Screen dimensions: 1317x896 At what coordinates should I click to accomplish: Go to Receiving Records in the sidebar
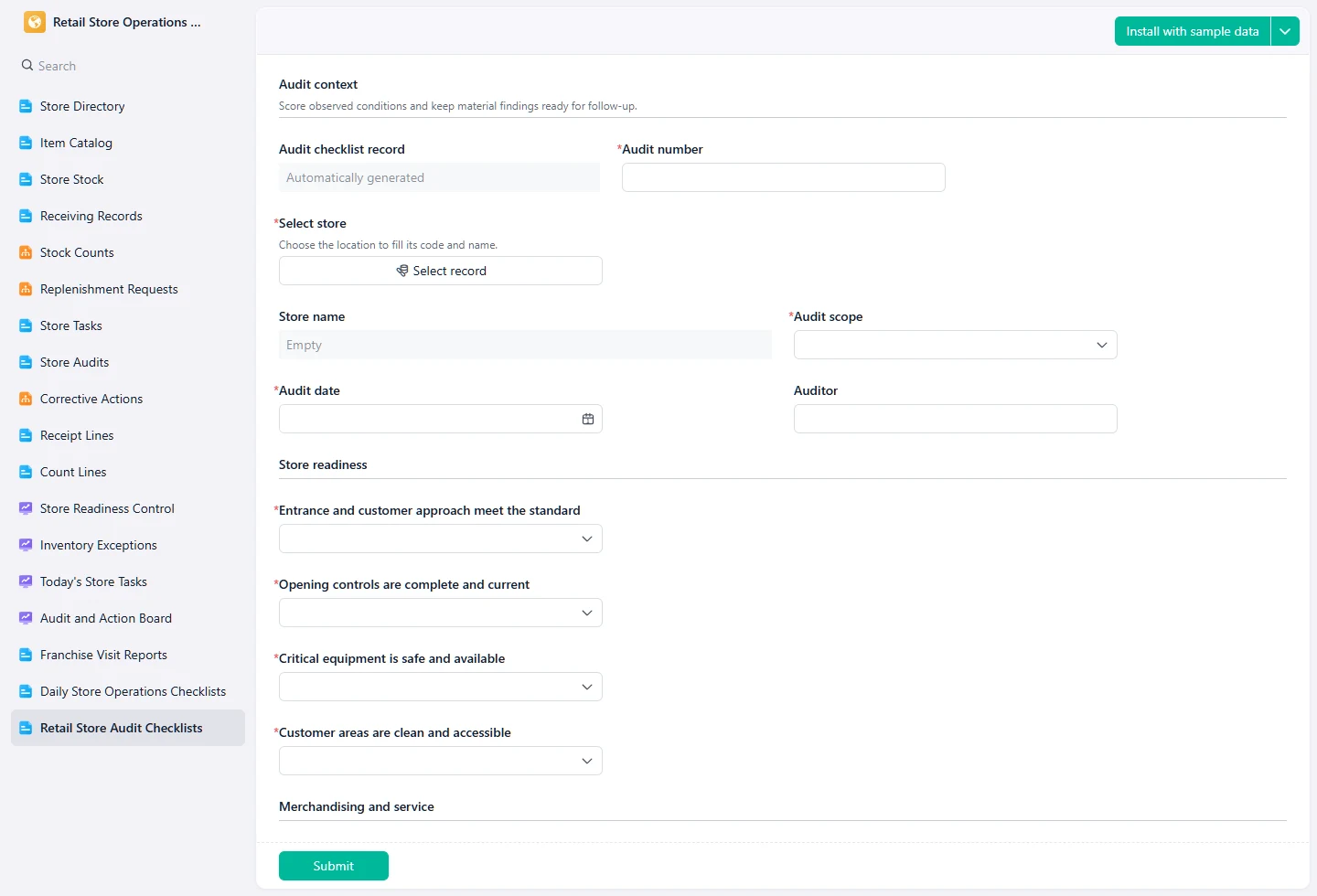pos(128,216)
